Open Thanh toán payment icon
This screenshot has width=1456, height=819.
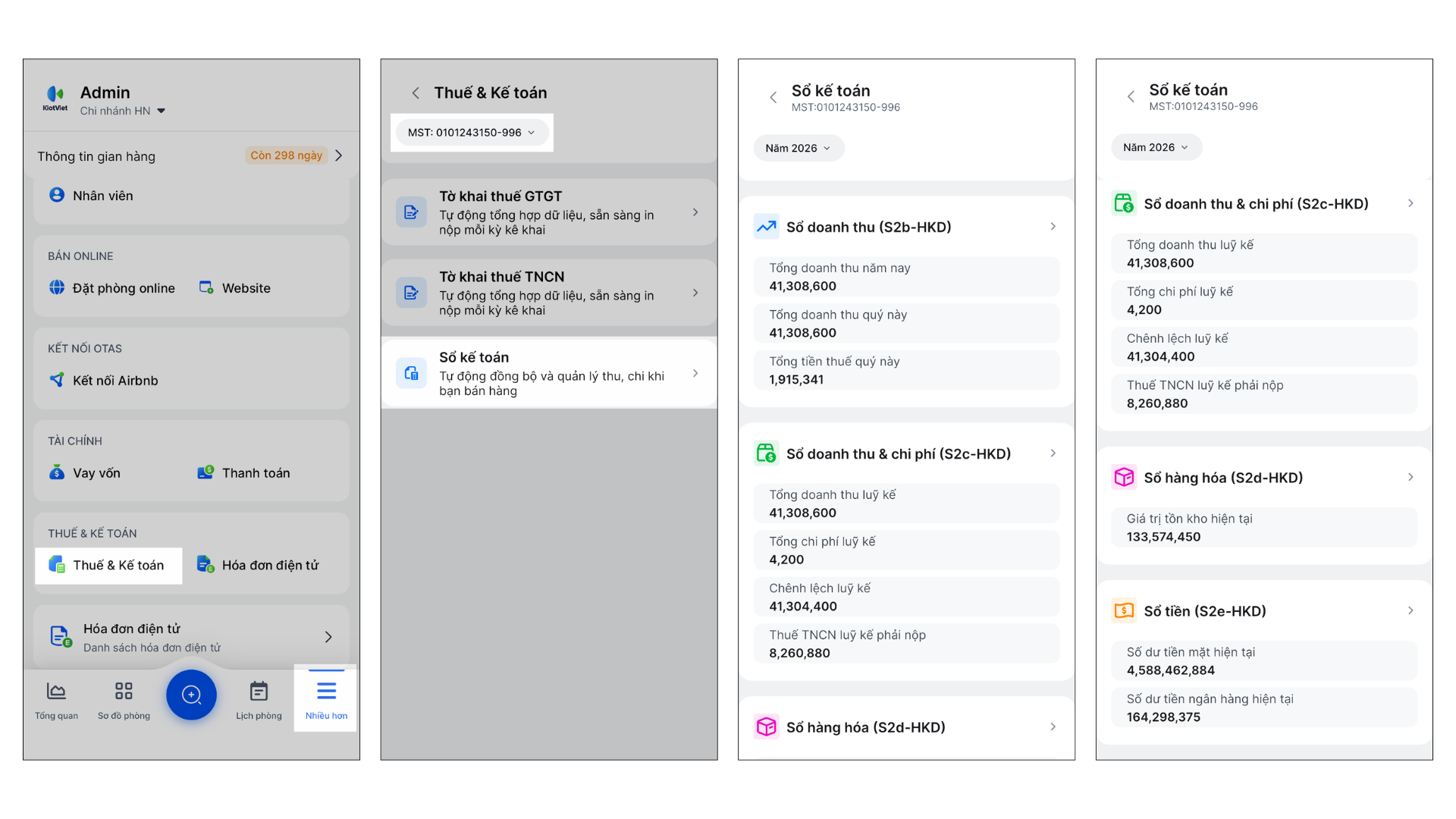[206, 472]
